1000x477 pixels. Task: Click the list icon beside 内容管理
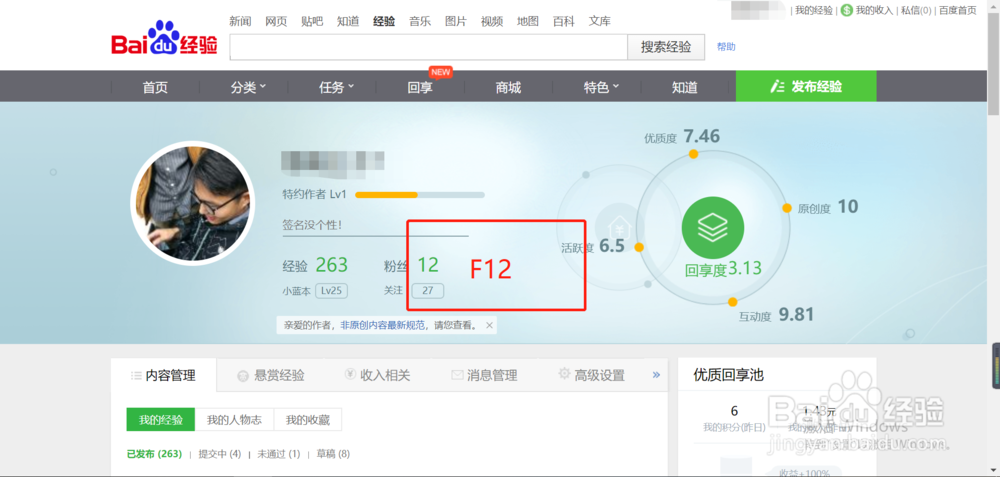tap(136, 376)
